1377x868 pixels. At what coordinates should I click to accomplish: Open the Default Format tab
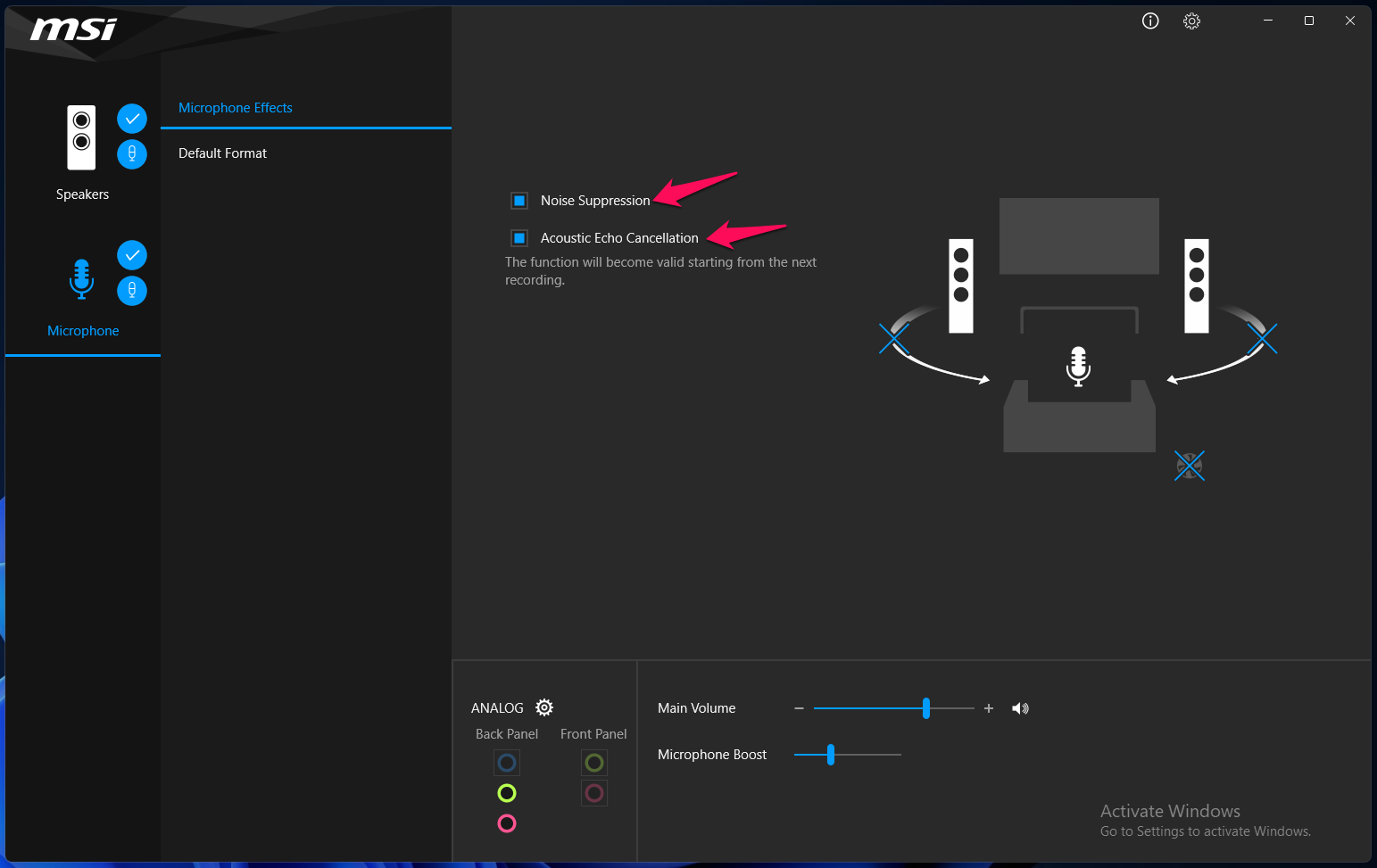coord(222,153)
